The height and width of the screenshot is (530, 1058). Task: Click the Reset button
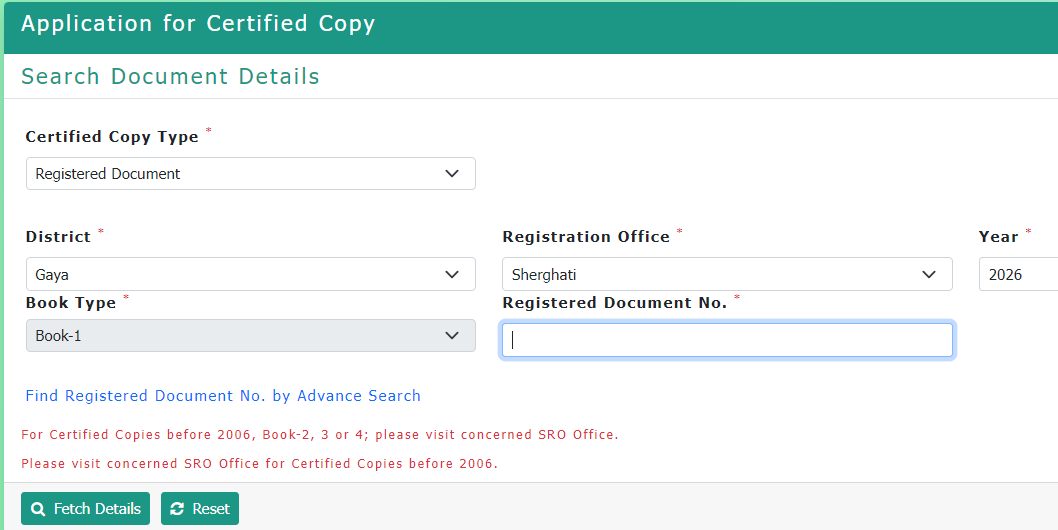click(200, 508)
